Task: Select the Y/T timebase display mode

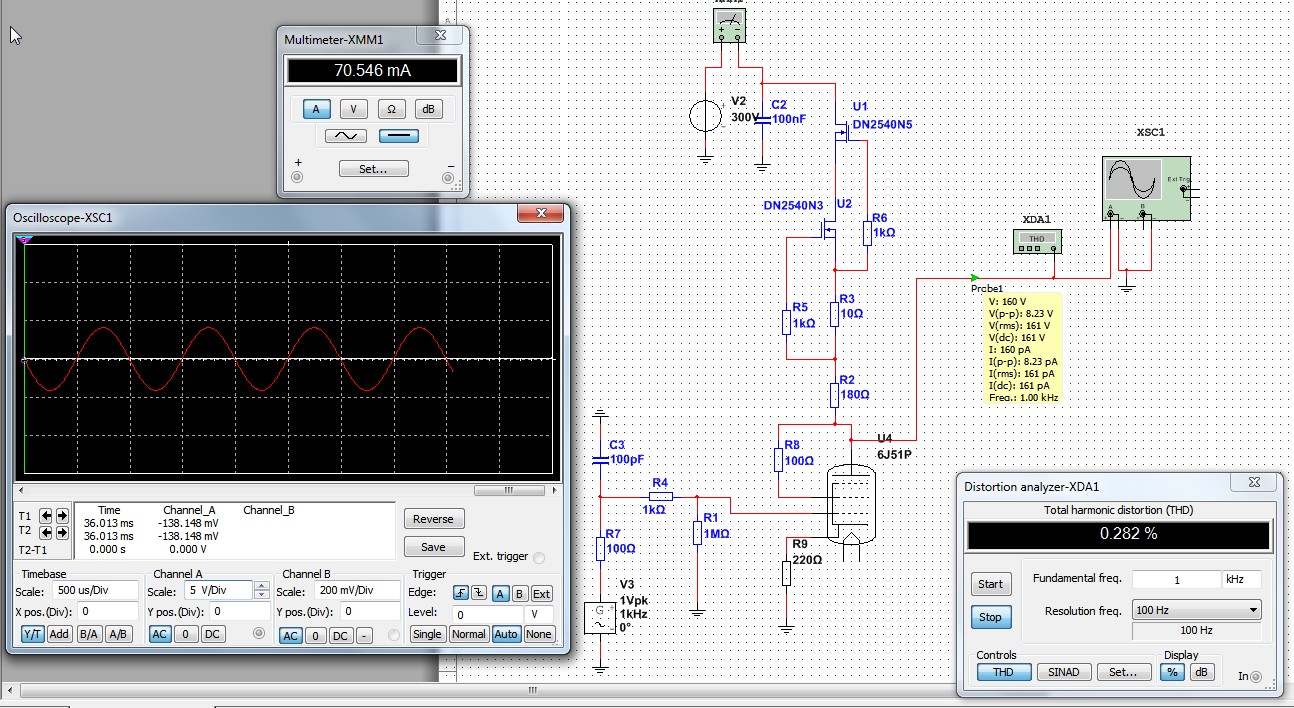Action: coord(33,634)
